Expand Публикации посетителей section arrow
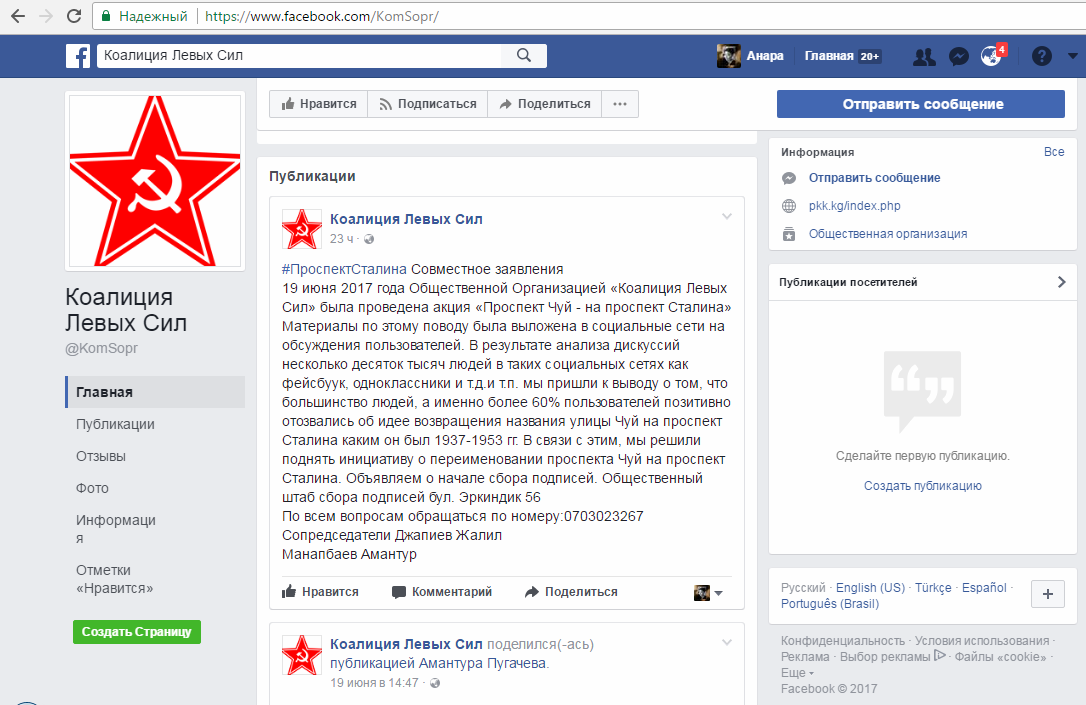Image resolution: width=1086 pixels, height=705 pixels. tap(1061, 282)
